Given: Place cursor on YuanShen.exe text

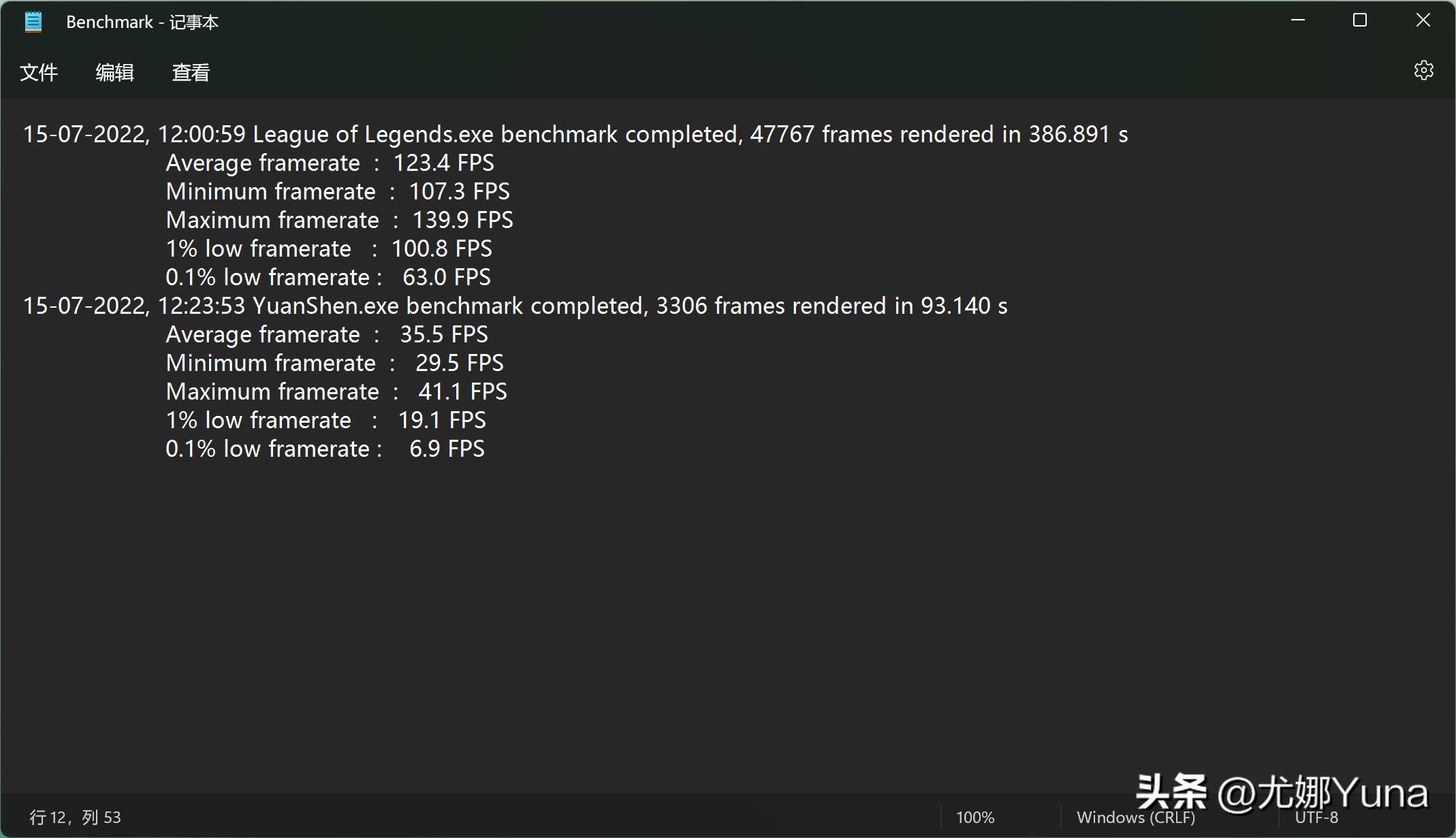Looking at the screenshot, I should (325, 306).
